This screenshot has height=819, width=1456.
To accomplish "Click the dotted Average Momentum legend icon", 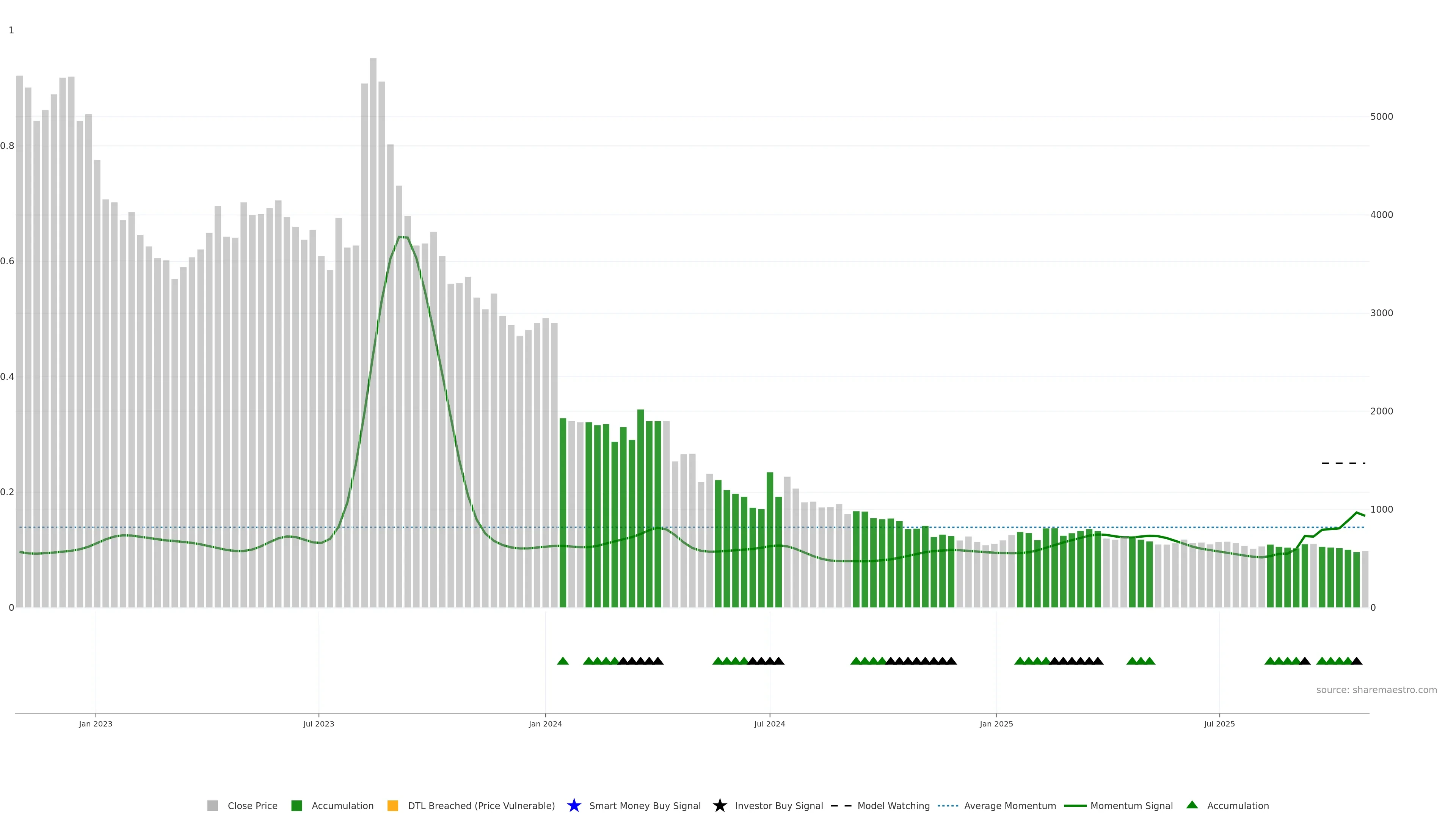I will [x=948, y=805].
